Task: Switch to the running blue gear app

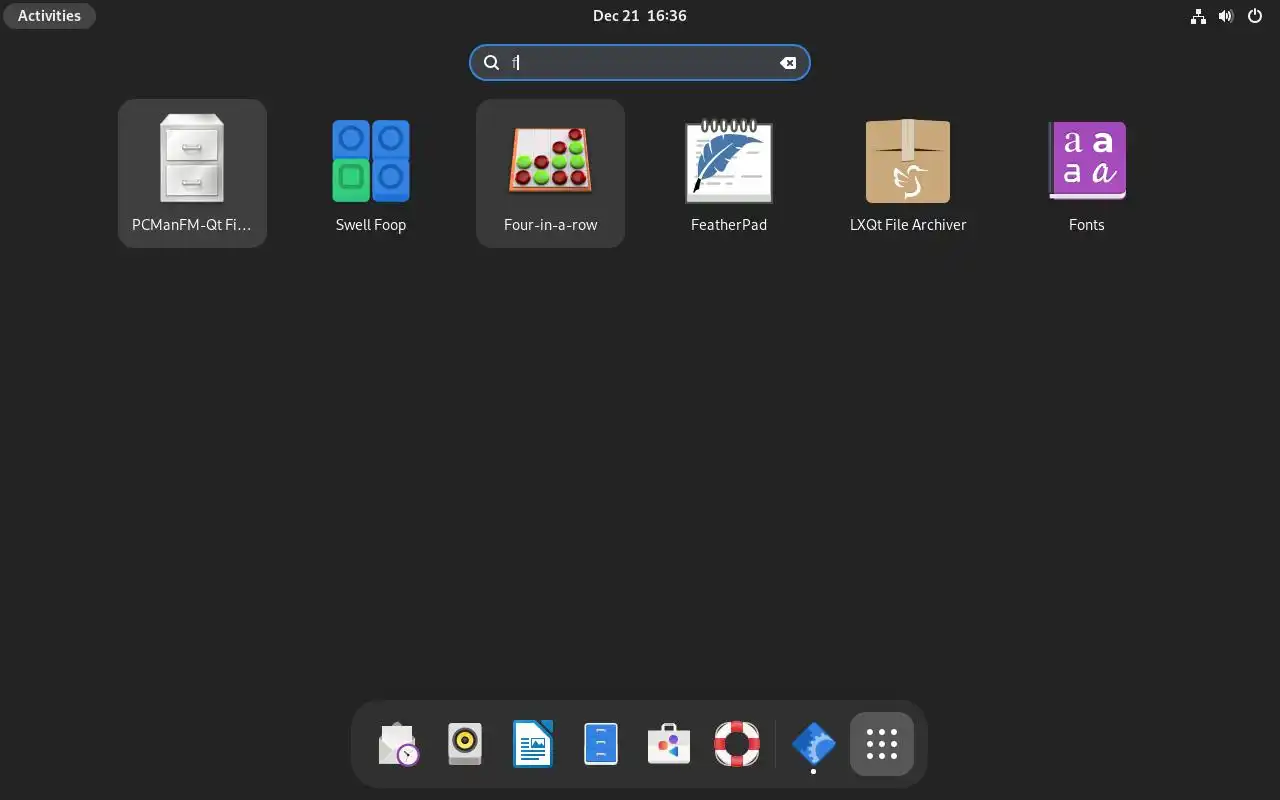Action: tap(813, 744)
